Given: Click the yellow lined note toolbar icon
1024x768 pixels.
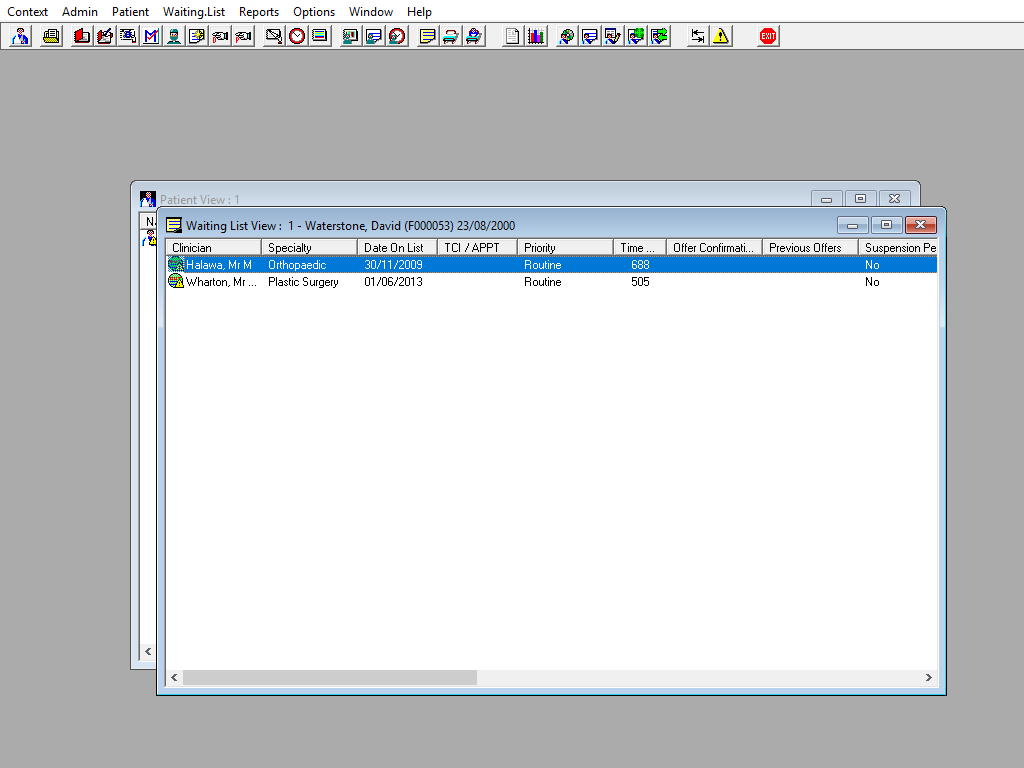Looking at the screenshot, I should [427, 36].
